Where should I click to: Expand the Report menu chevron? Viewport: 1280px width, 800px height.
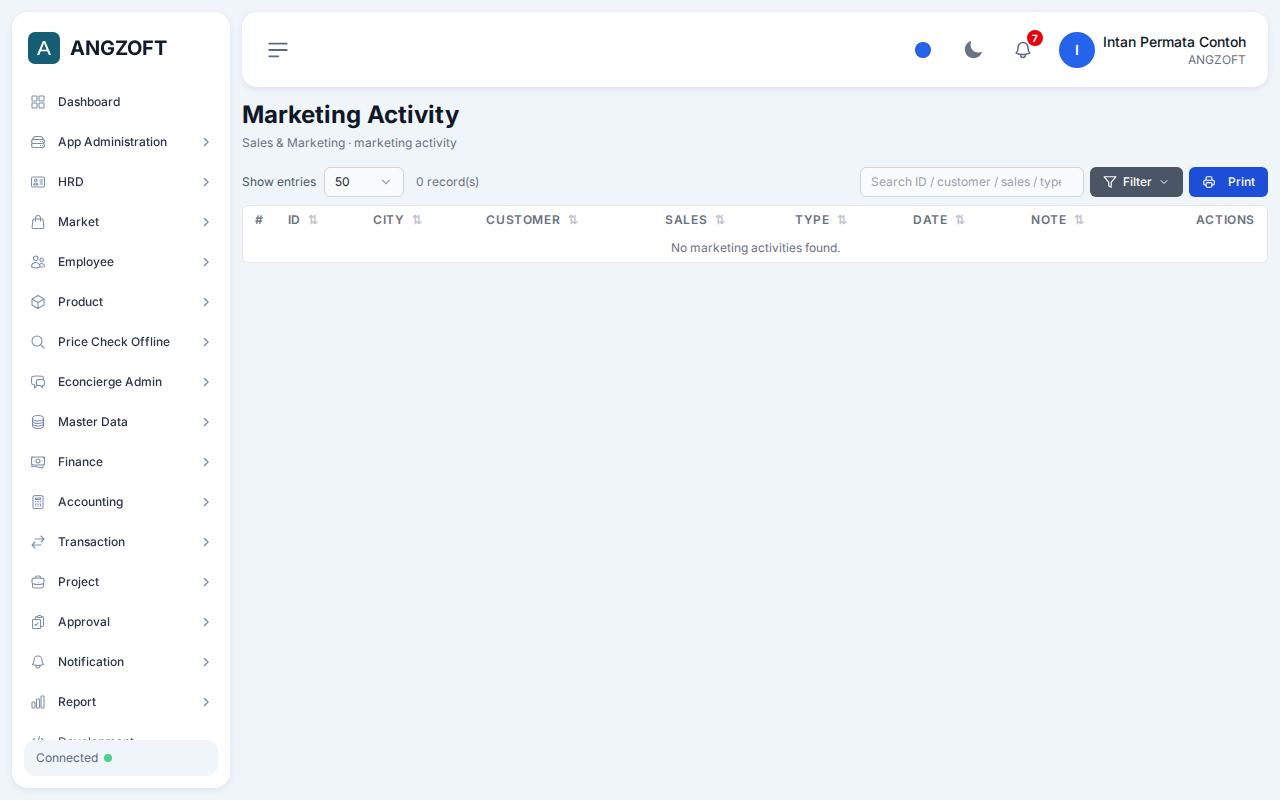[206, 702]
